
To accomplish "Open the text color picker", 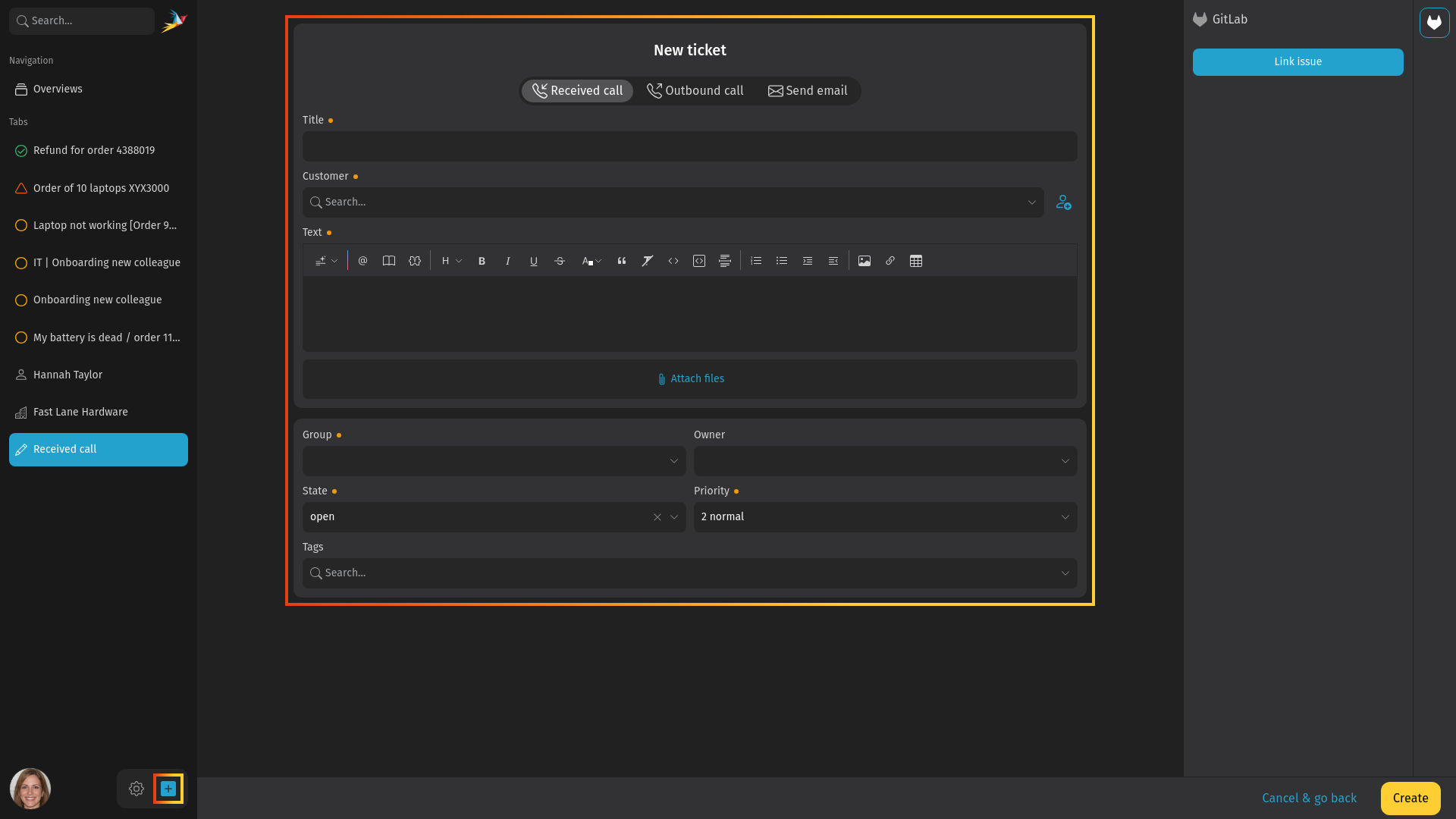I will click(591, 261).
